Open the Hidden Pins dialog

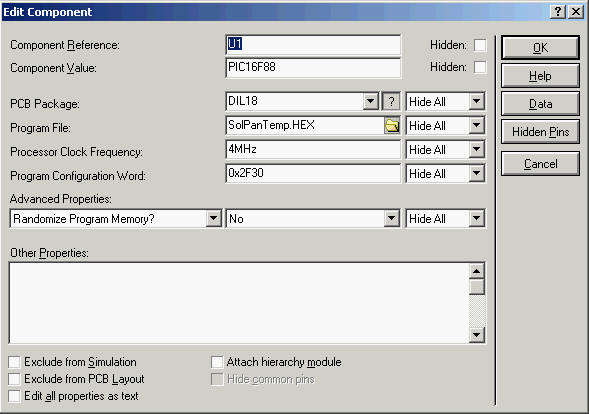(540, 132)
